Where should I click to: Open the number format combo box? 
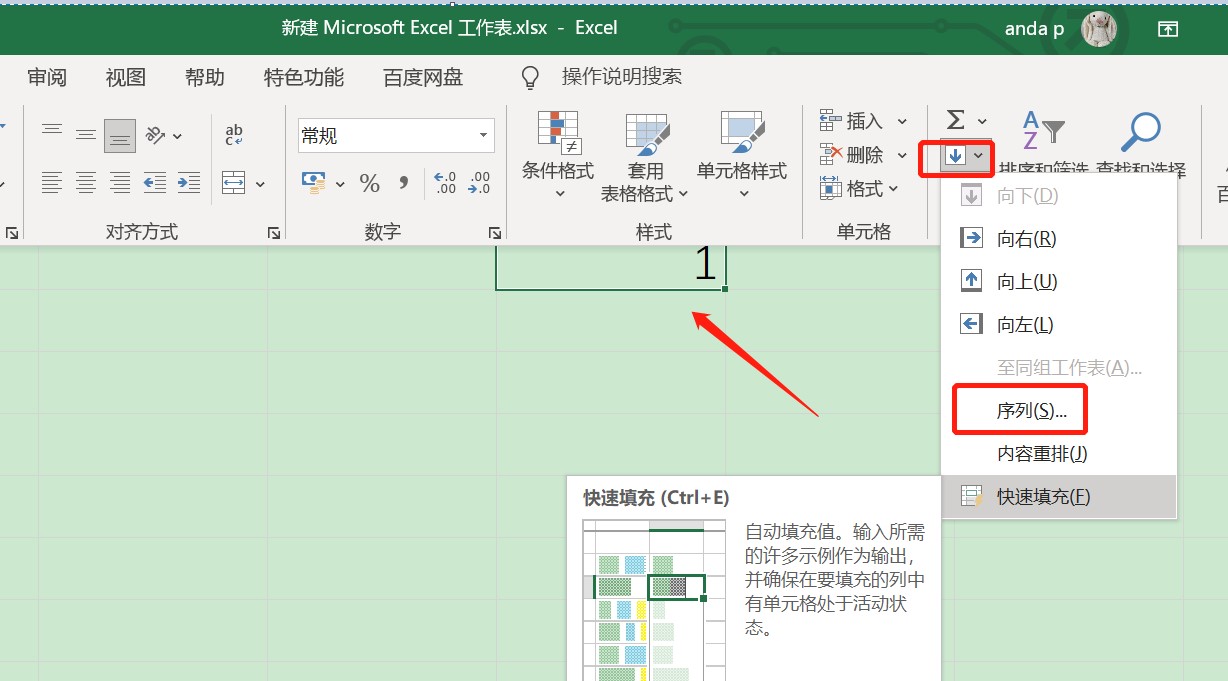[396, 135]
